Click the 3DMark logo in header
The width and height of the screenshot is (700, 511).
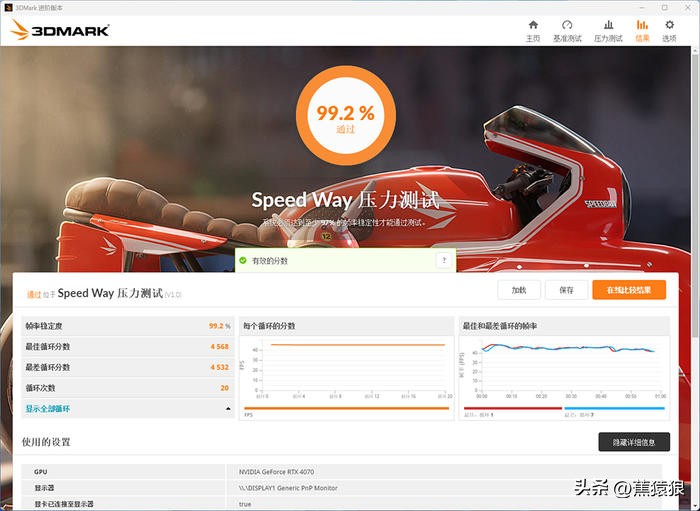pyautogui.click(x=60, y=30)
